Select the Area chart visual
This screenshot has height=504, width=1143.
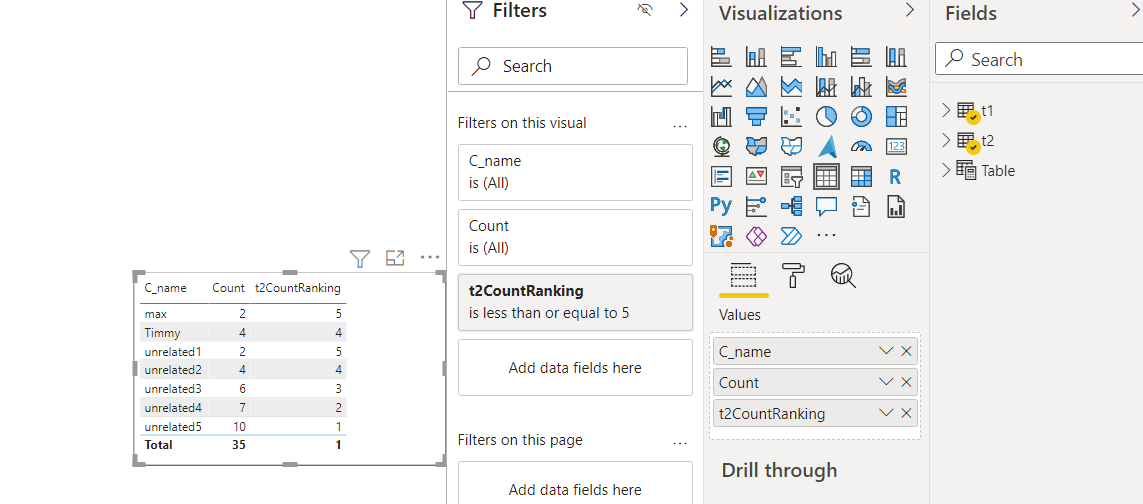[x=756, y=87]
